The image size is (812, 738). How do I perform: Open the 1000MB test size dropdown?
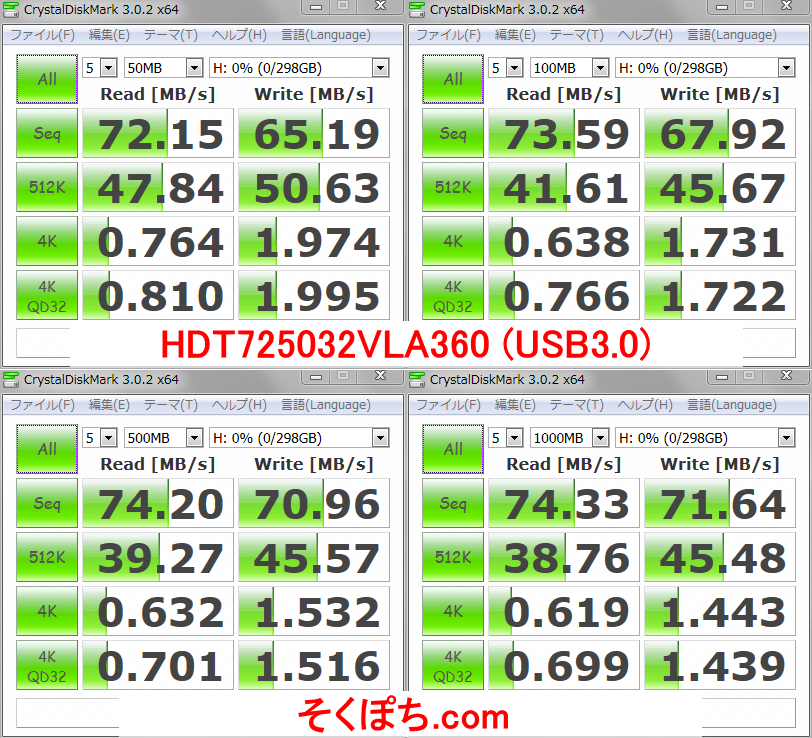click(569, 438)
